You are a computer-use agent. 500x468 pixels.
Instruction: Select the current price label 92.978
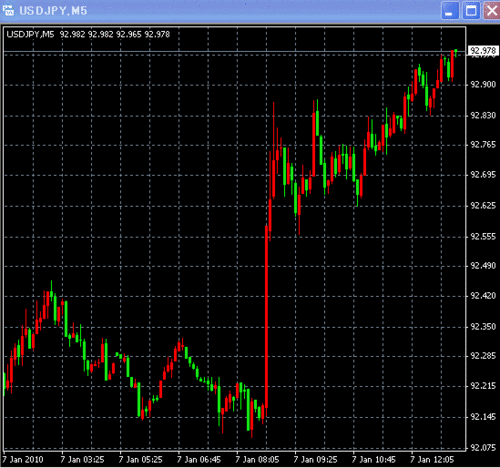[x=483, y=51]
